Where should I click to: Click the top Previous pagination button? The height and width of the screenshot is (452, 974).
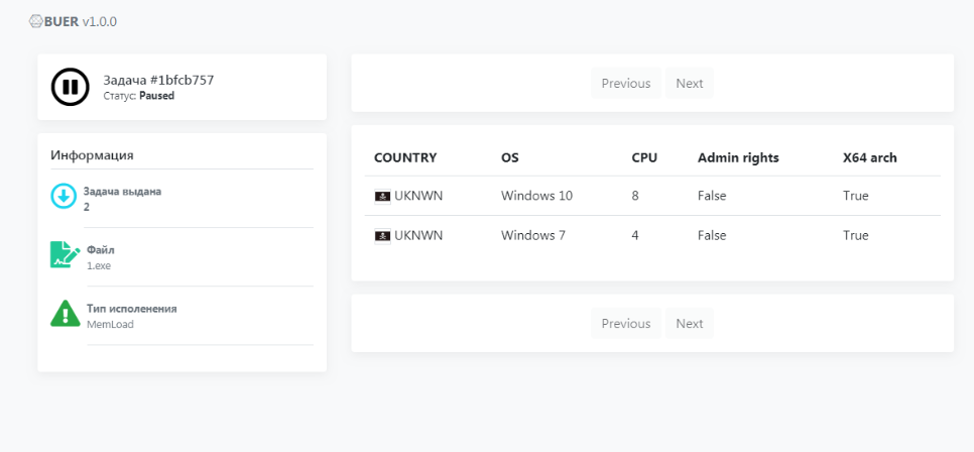point(626,83)
